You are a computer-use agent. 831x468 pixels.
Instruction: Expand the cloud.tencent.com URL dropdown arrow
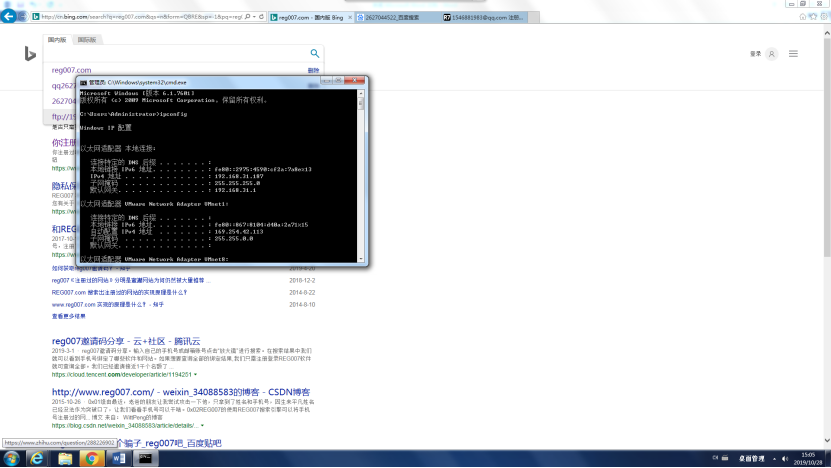[x=196, y=375]
